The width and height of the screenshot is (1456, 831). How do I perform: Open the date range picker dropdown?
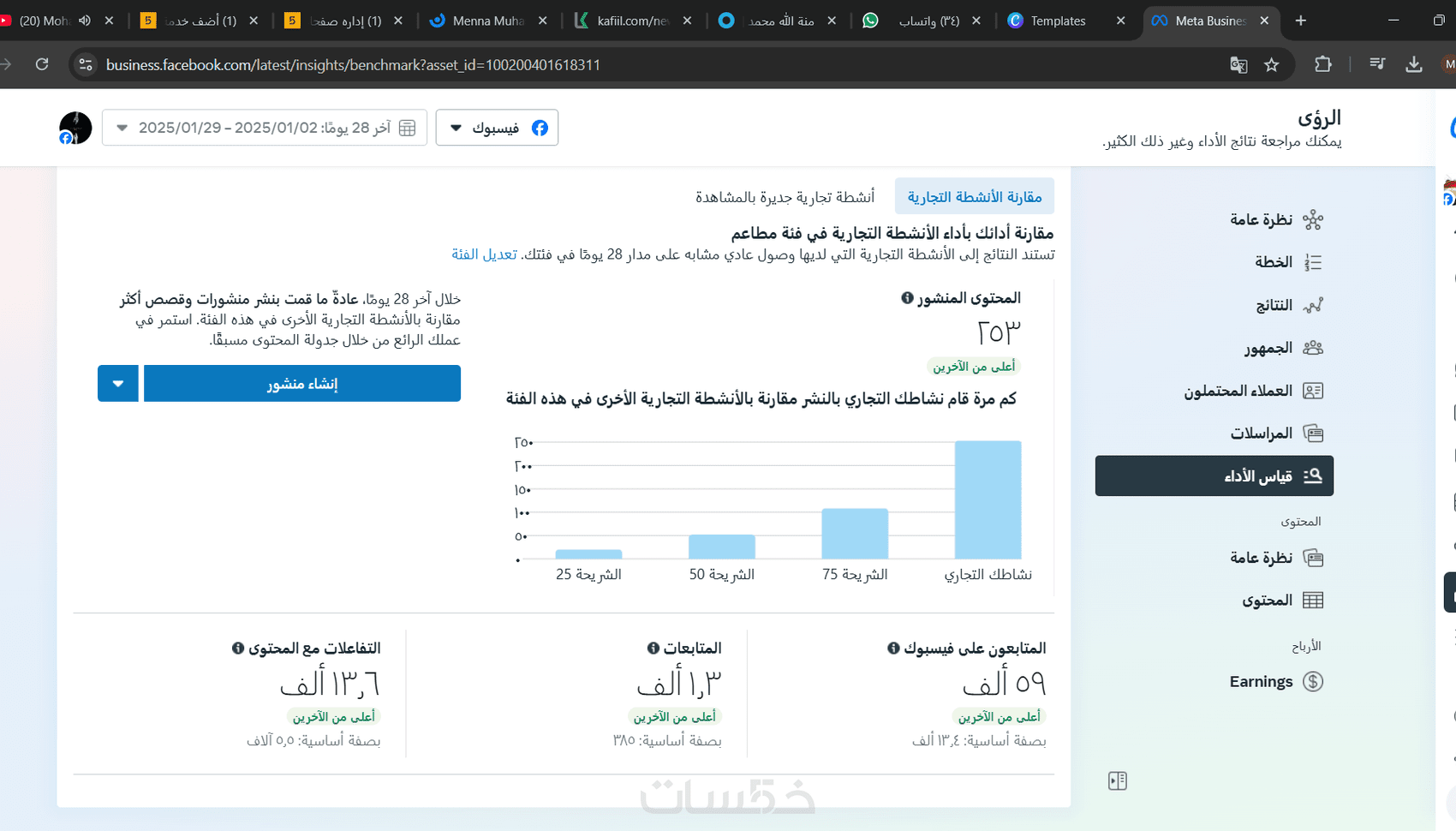(265, 128)
